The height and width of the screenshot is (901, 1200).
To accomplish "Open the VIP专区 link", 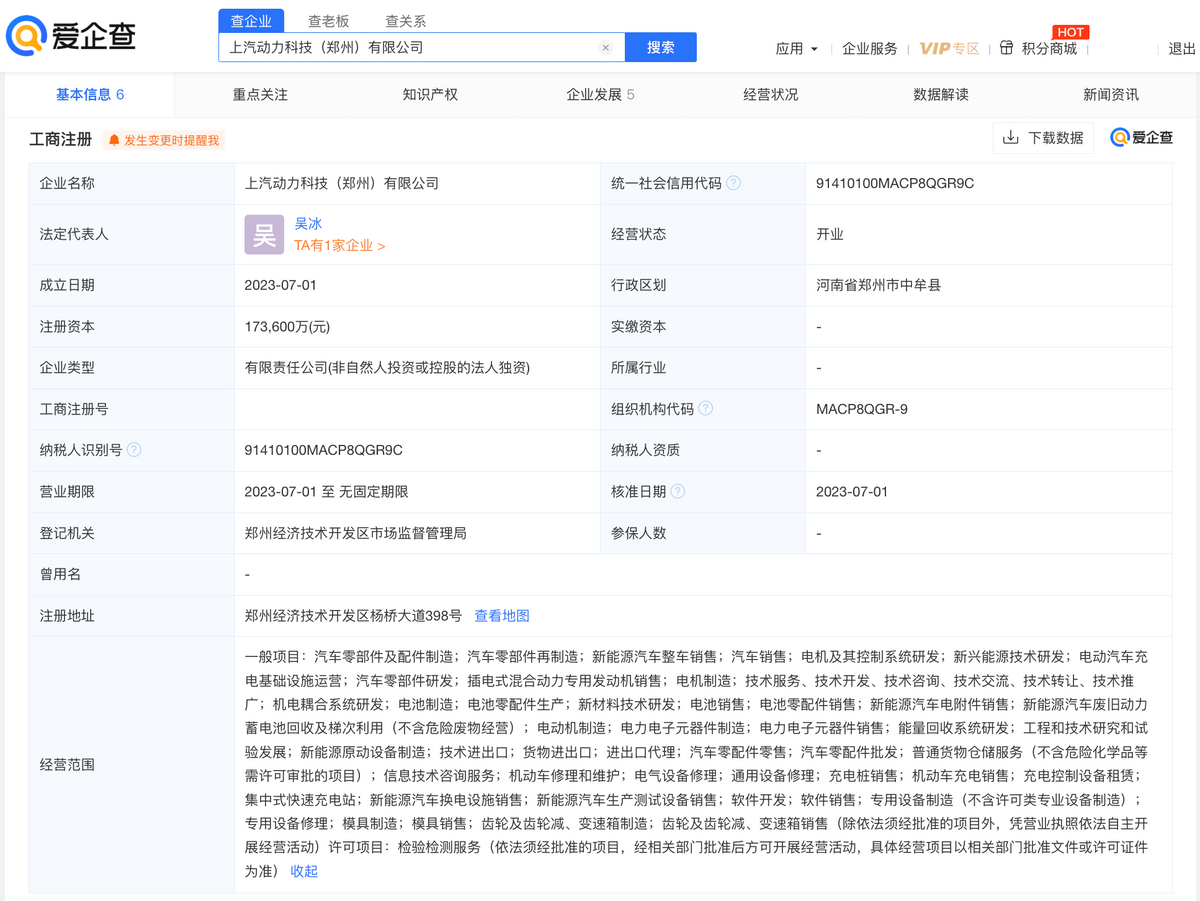I will (949, 48).
